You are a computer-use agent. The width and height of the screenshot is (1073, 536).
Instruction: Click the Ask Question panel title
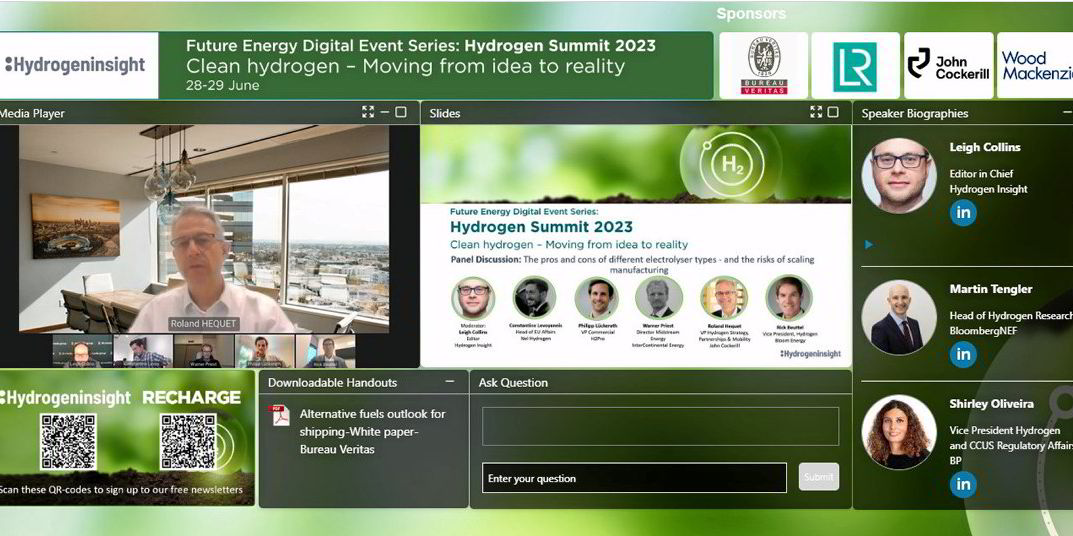(513, 383)
